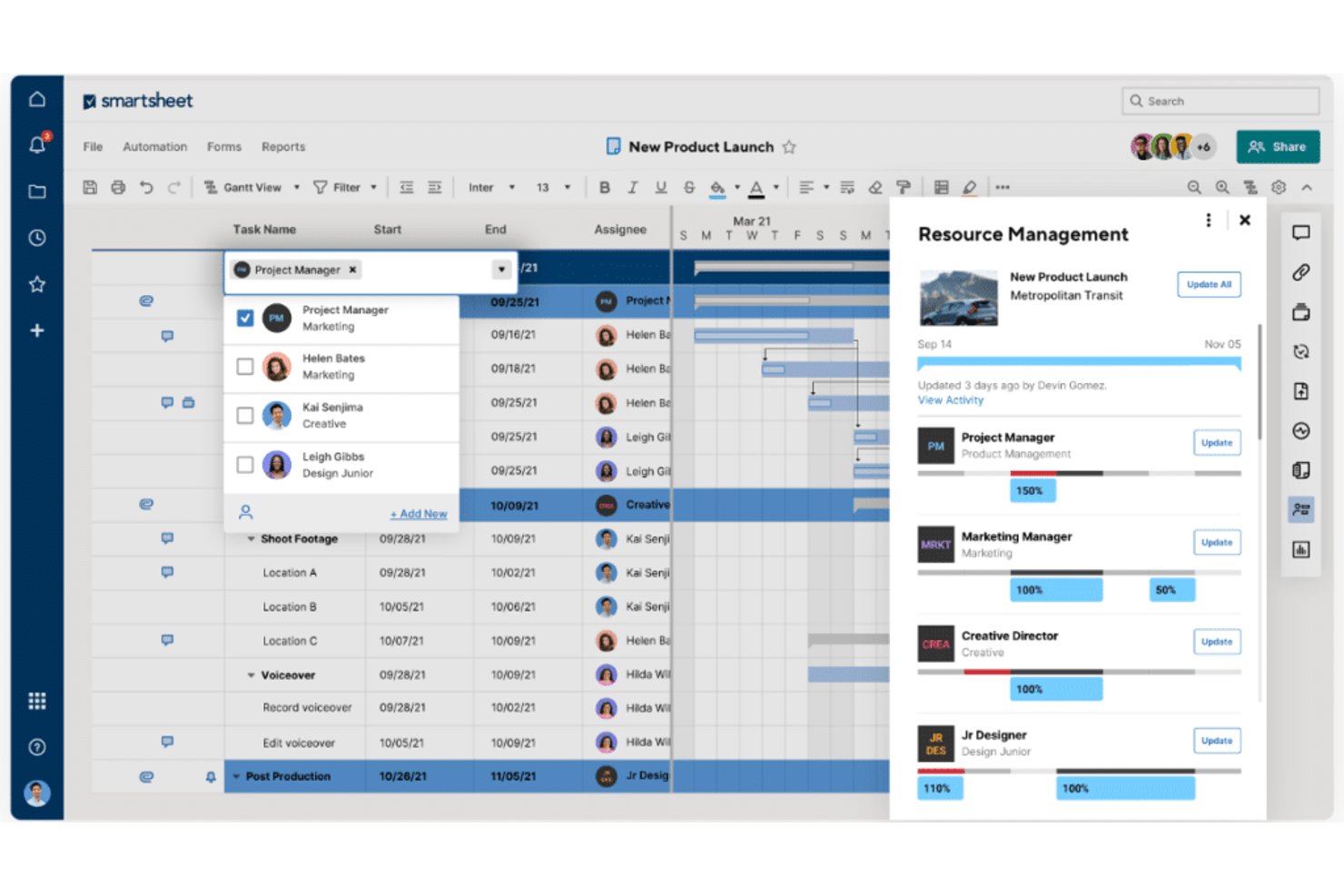Click the Location A task cell

[x=294, y=573]
